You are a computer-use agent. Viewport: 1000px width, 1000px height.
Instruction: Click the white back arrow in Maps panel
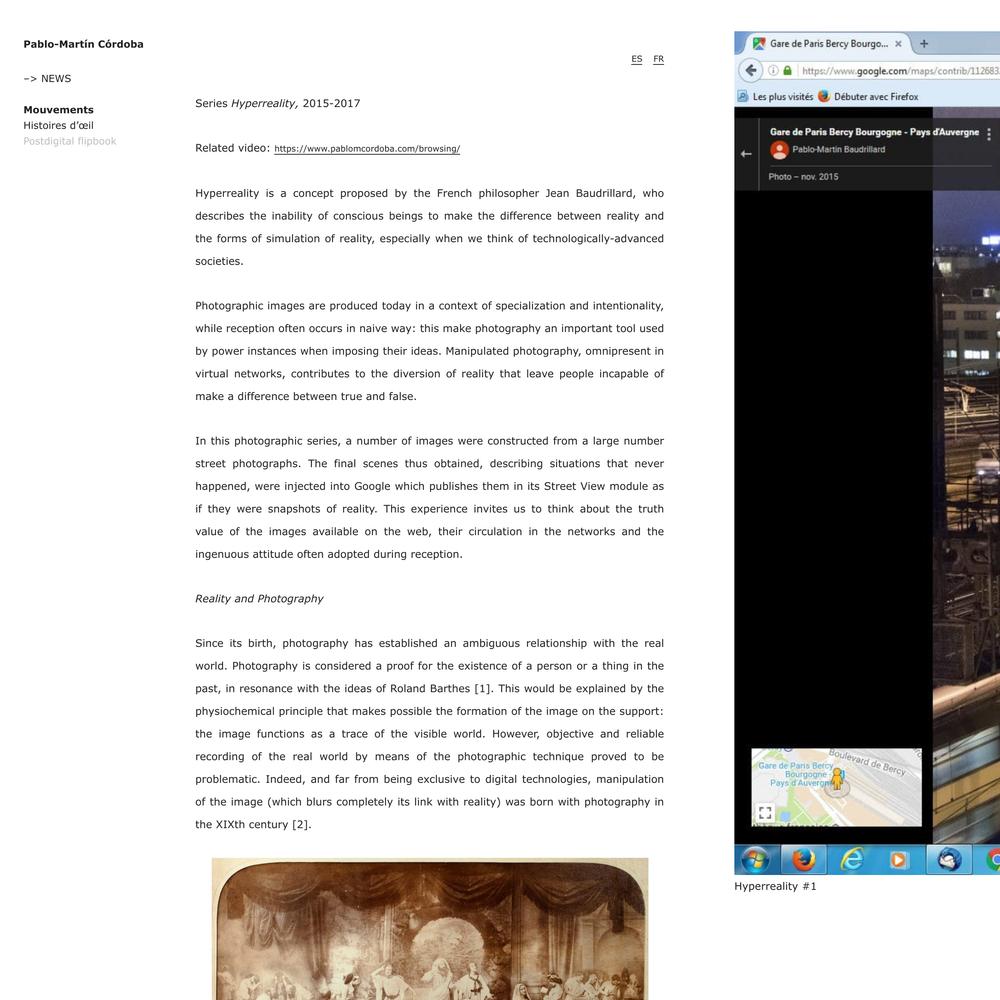pos(746,154)
